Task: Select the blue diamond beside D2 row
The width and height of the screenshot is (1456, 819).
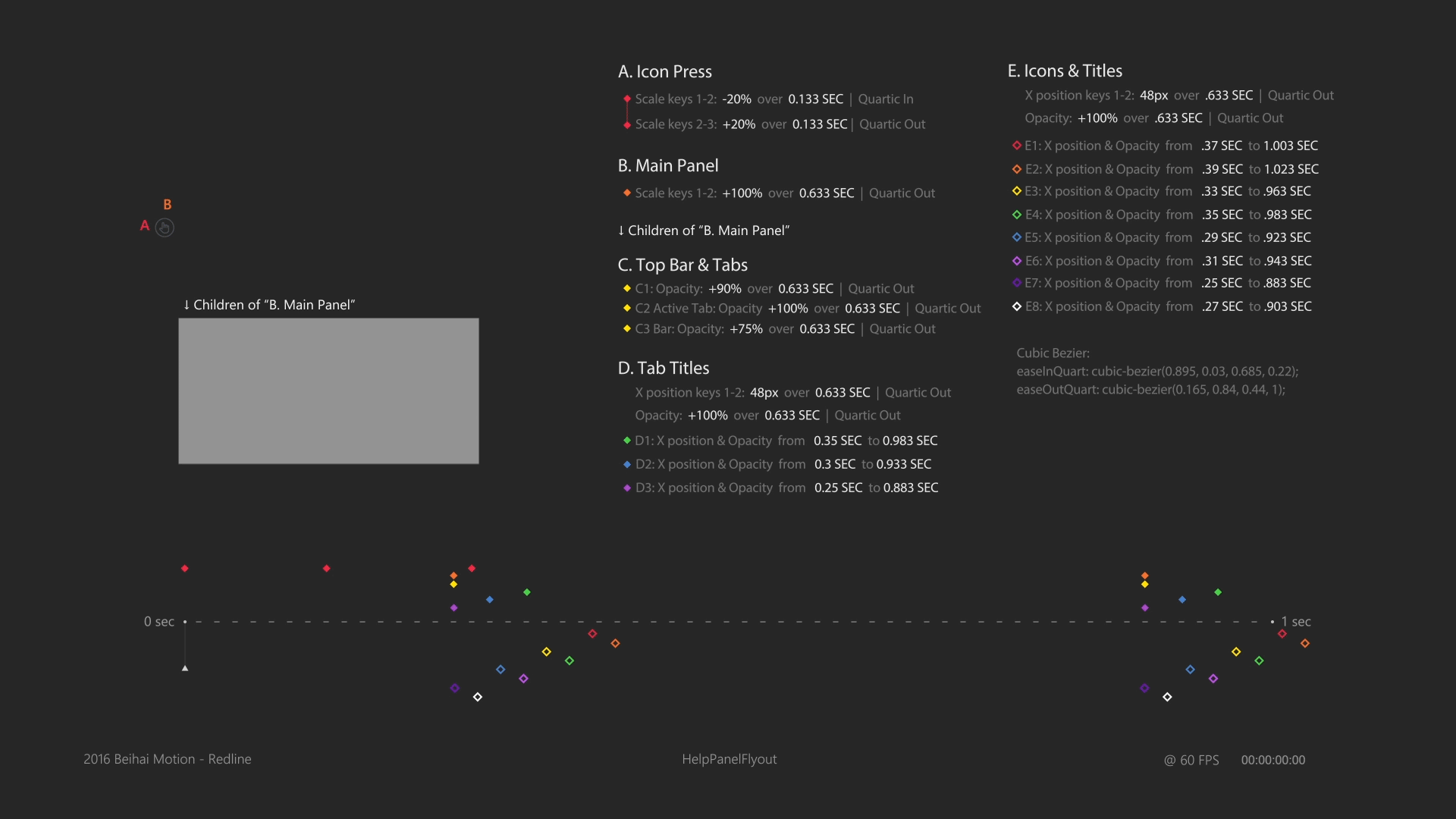Action: click(x=627, y=464)
